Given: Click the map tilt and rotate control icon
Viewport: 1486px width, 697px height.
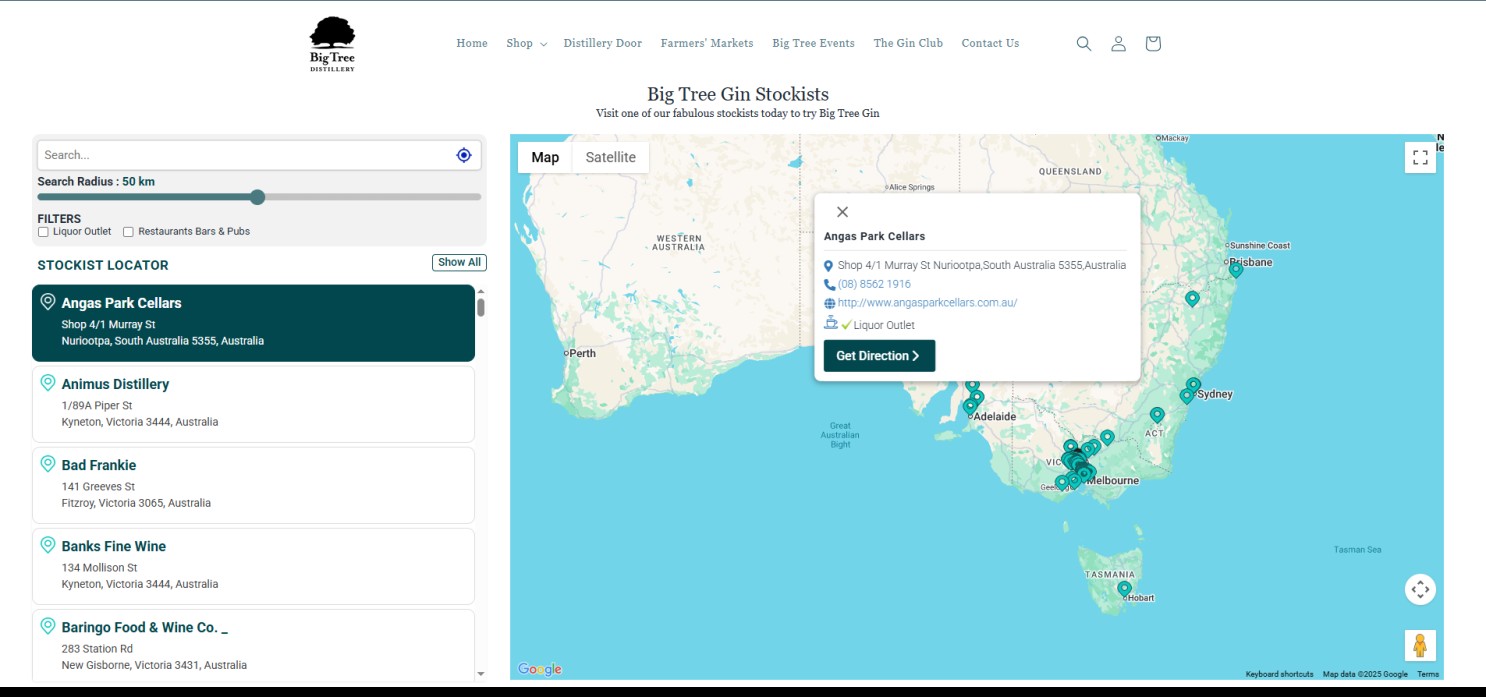Looking at the screenshot, I should point(1420,589).
